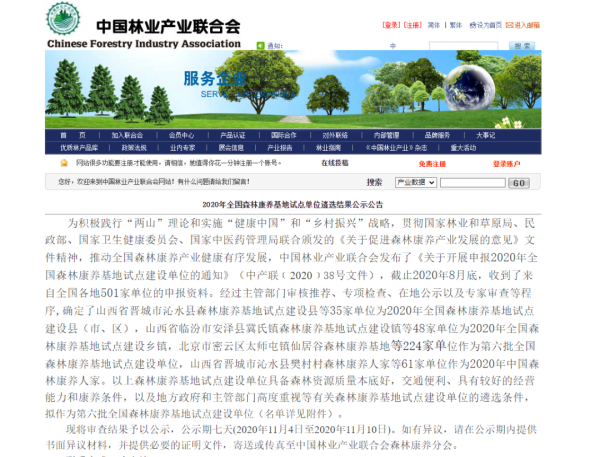Click the red 登录账户 link
The height and width of the screenshot is (457, 600).
tap(507, 162)
